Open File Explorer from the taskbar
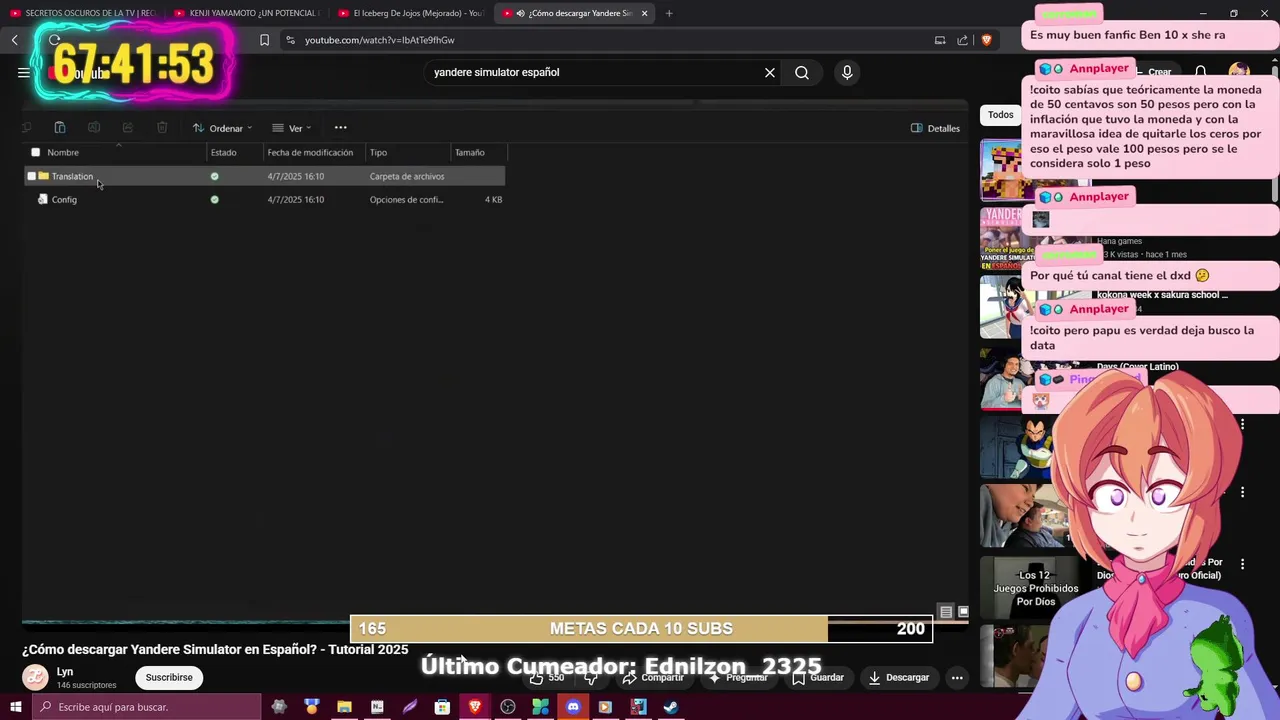 344,707
